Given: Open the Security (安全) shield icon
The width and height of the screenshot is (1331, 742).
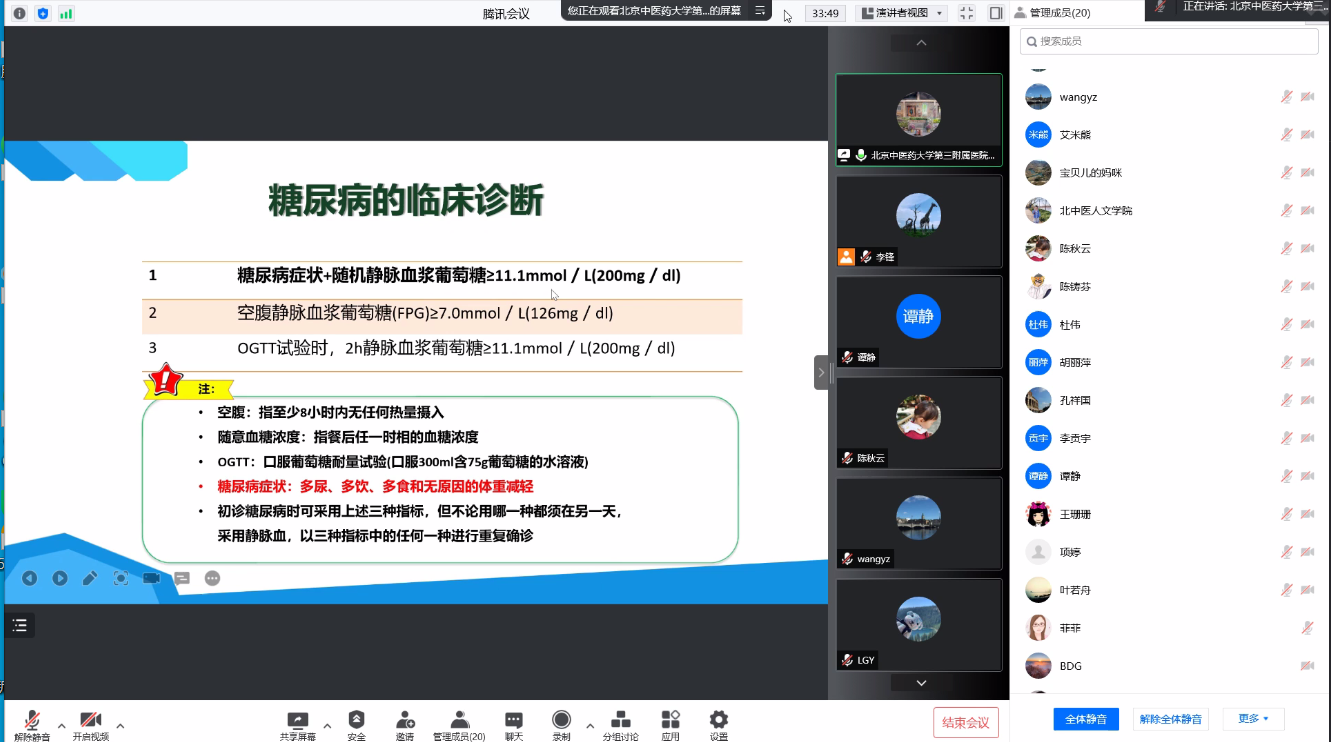Looking at the screenshot, I should pos(356,720).
